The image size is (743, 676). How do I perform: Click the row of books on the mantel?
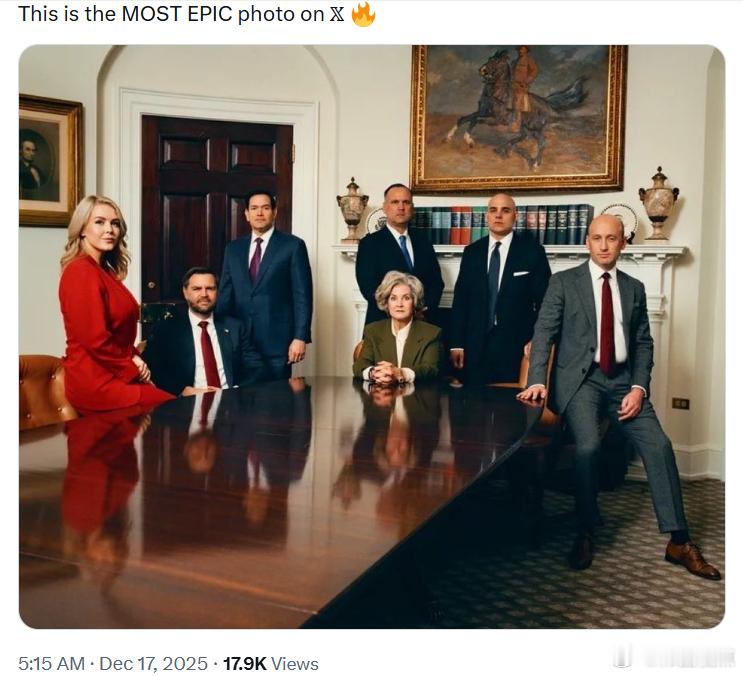502,225
